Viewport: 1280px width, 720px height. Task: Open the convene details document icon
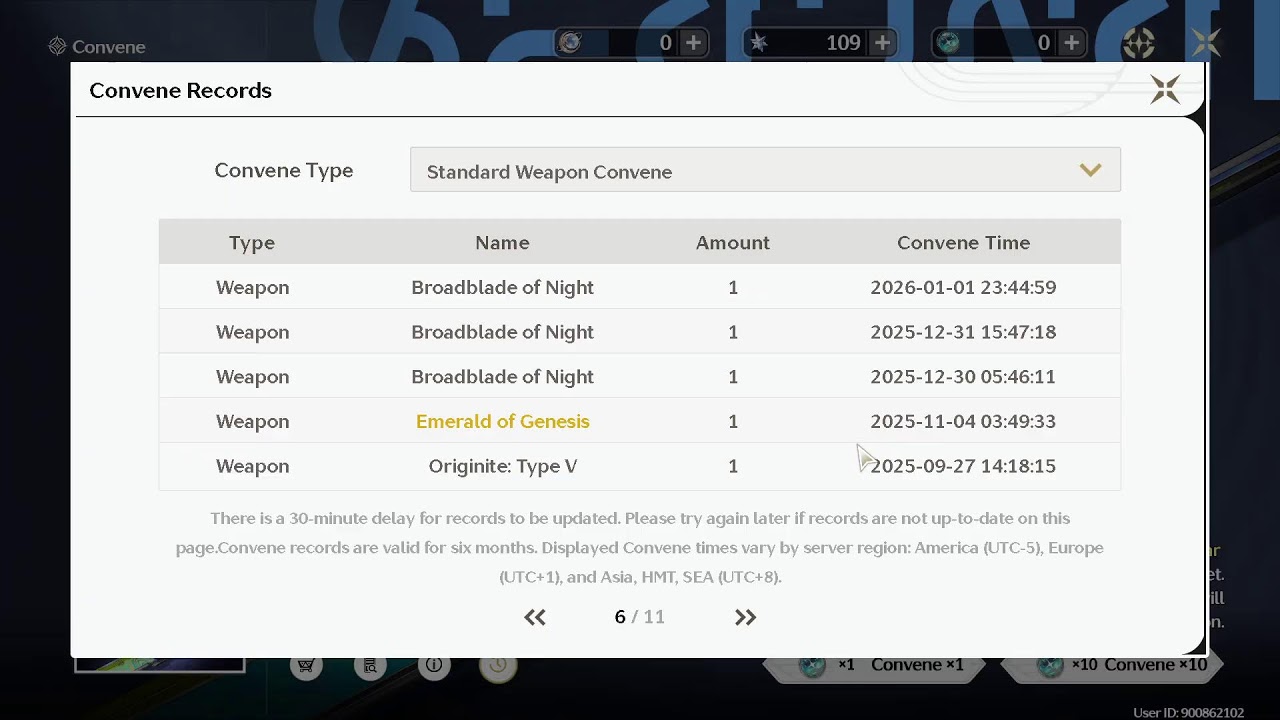[x=370, y=665]
